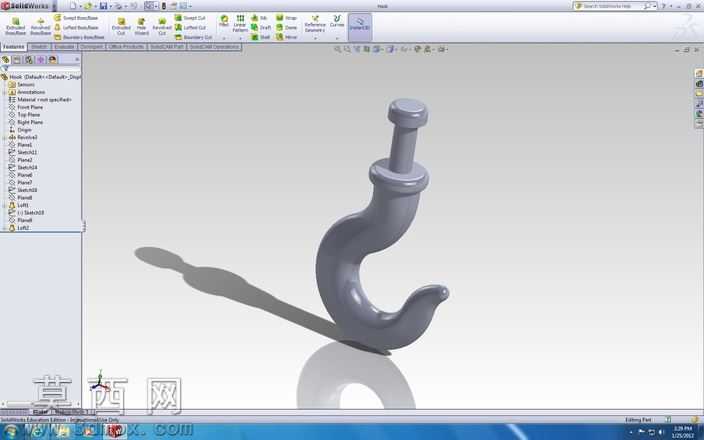The image size is (704, 440).
Task: Switch to the SolidCAM Operations tab
Action: 214,47
